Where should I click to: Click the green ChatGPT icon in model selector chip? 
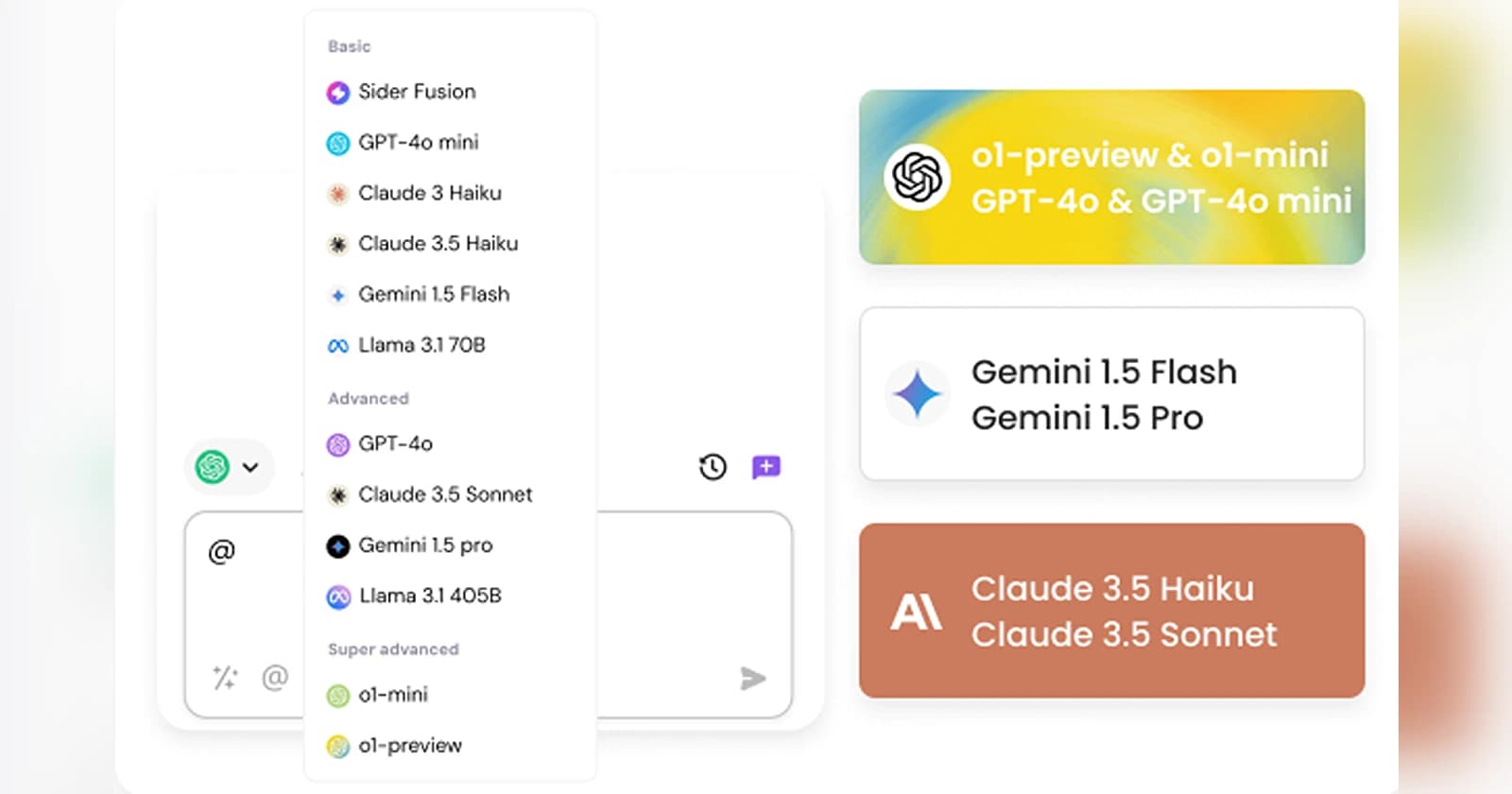(x=212, y=467)
